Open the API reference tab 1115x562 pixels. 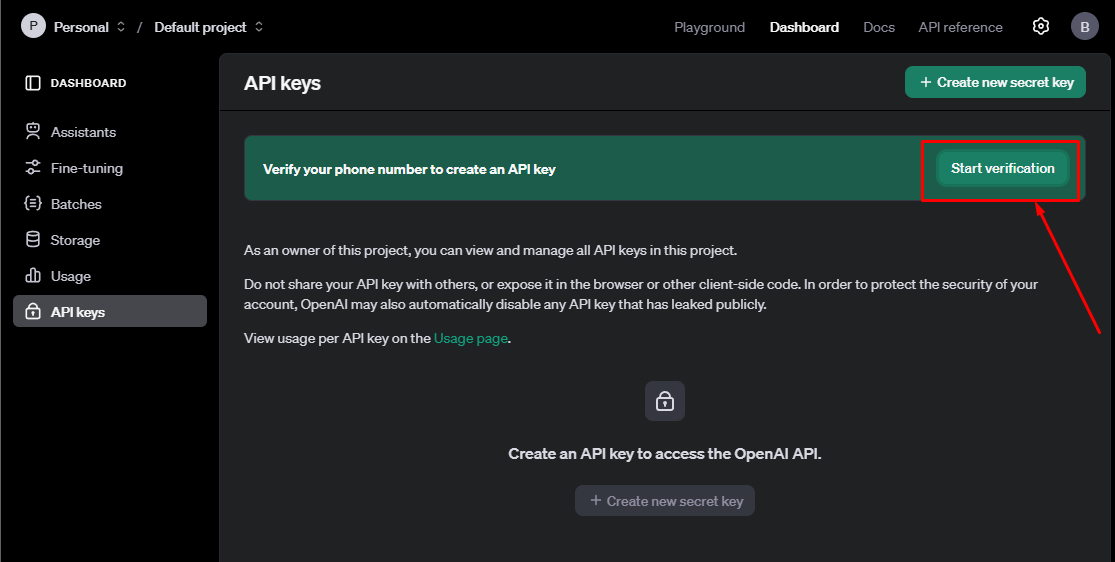tap(960, 27)
